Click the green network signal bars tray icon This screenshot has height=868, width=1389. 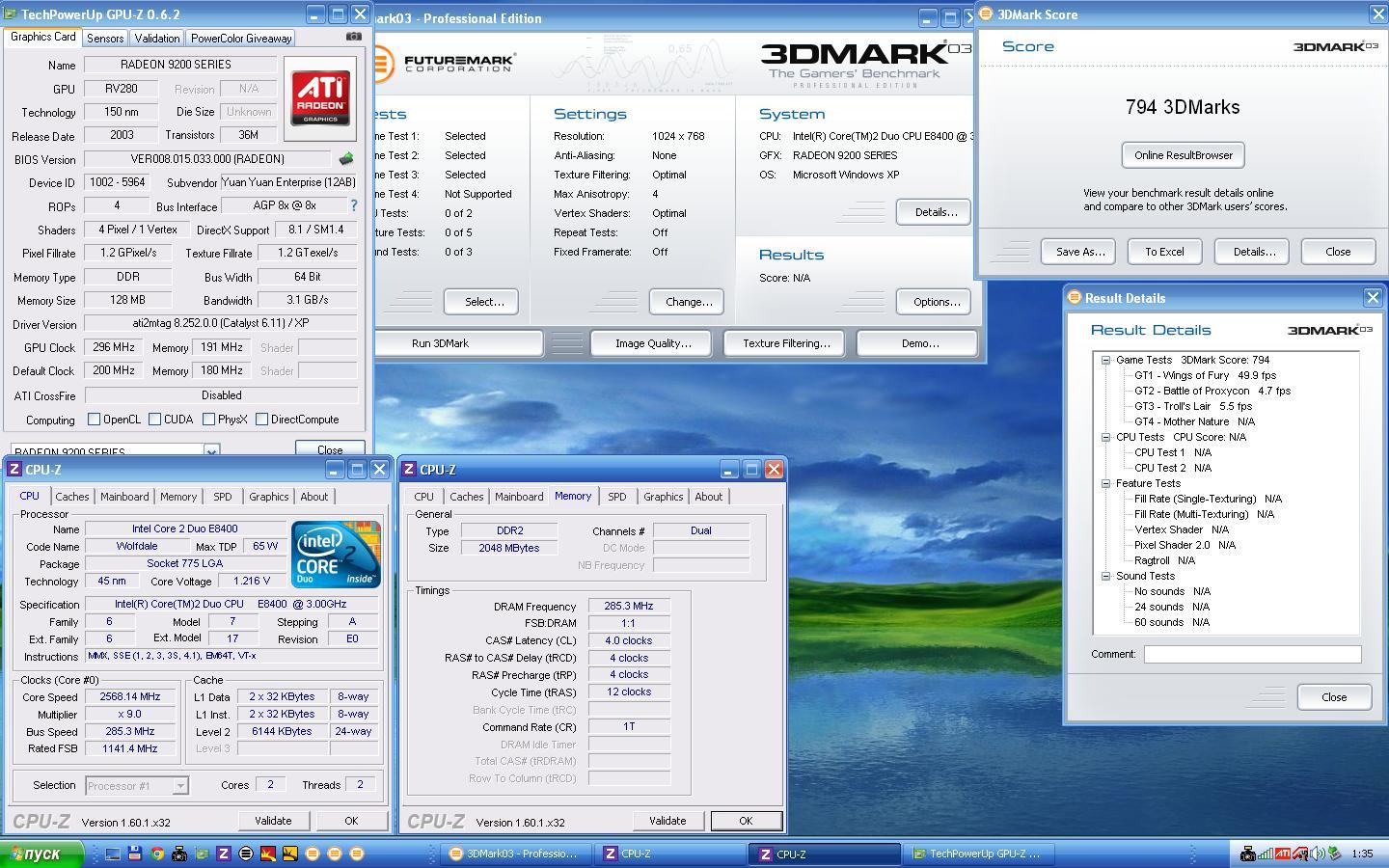tap(1266, 854)
